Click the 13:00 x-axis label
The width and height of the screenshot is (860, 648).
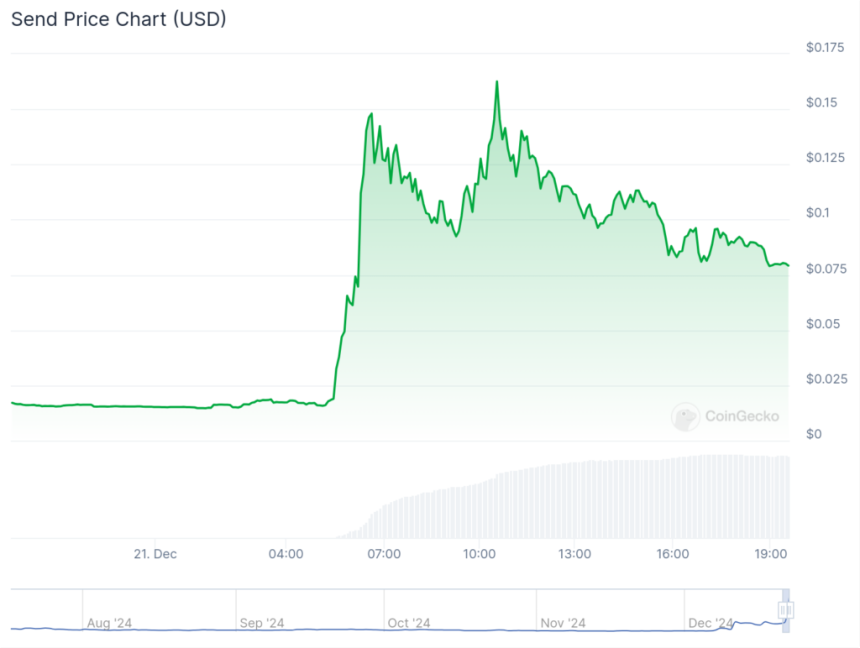pyautogui.click(x=574, y=554)
